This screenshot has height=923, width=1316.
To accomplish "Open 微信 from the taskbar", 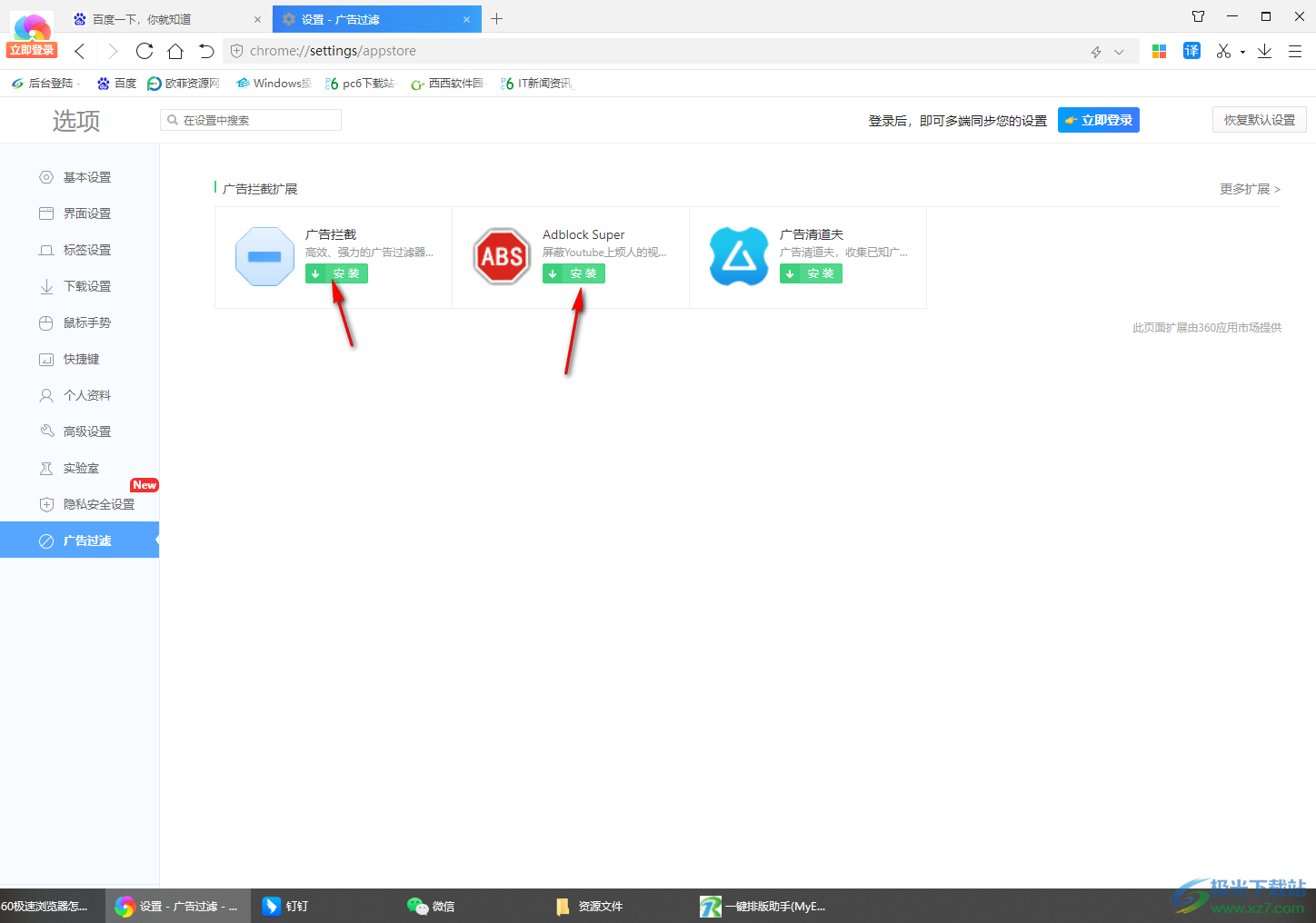I will pyautogui.click(x=432, y=906).
